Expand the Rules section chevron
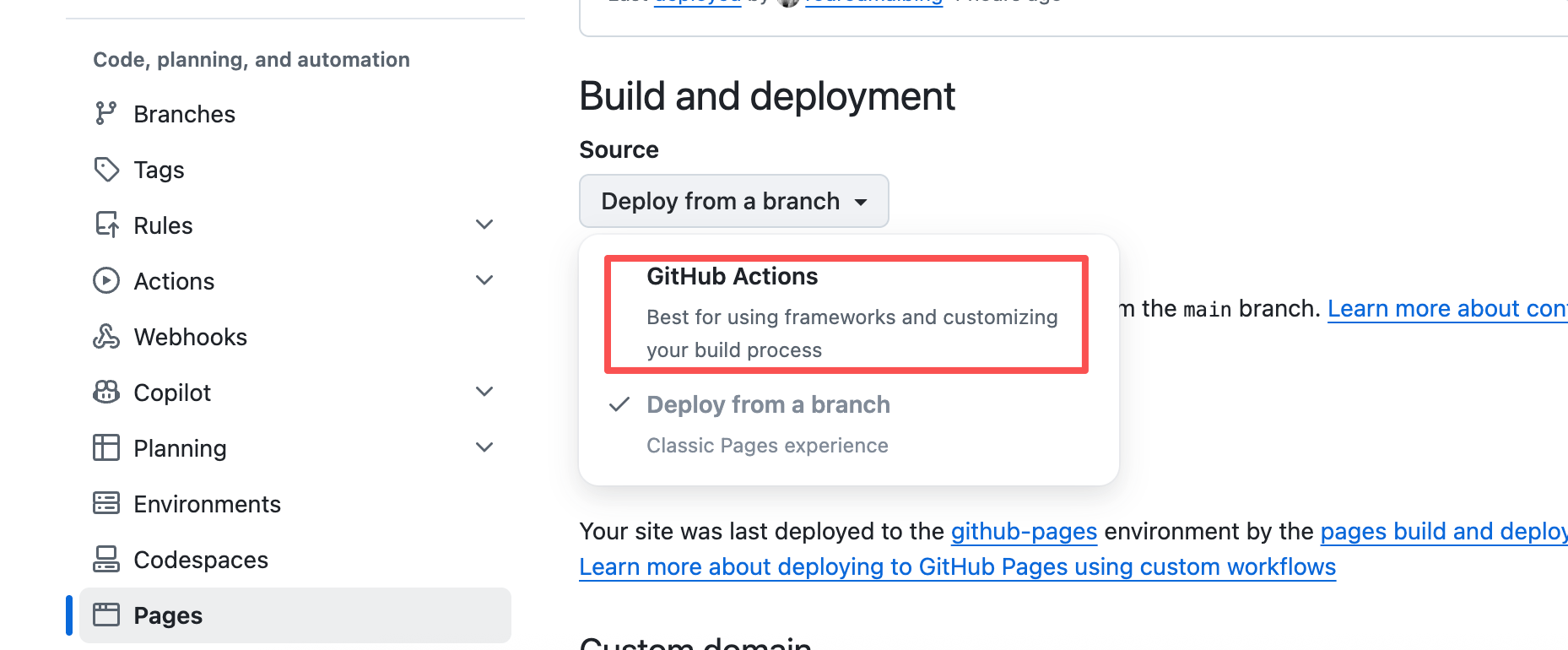This screenshot has height=650, width=1568. (x=484, y=225)
